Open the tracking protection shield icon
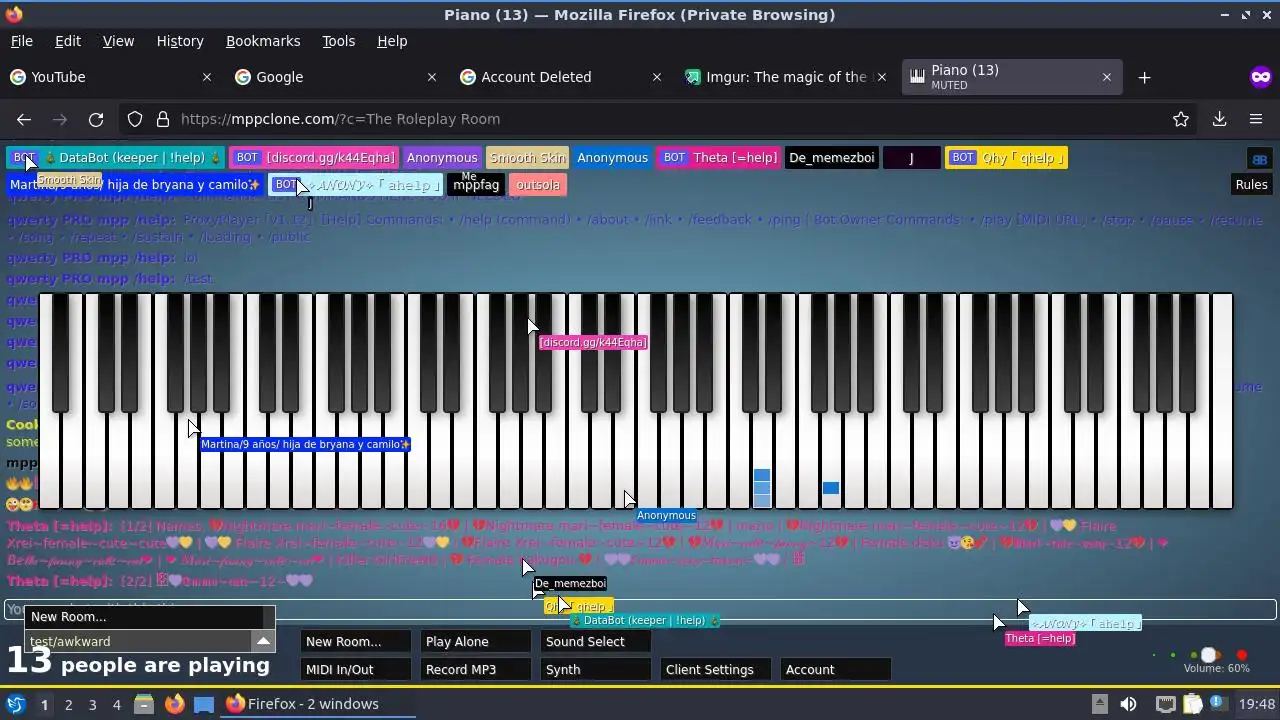 click(x=135, y=119)
